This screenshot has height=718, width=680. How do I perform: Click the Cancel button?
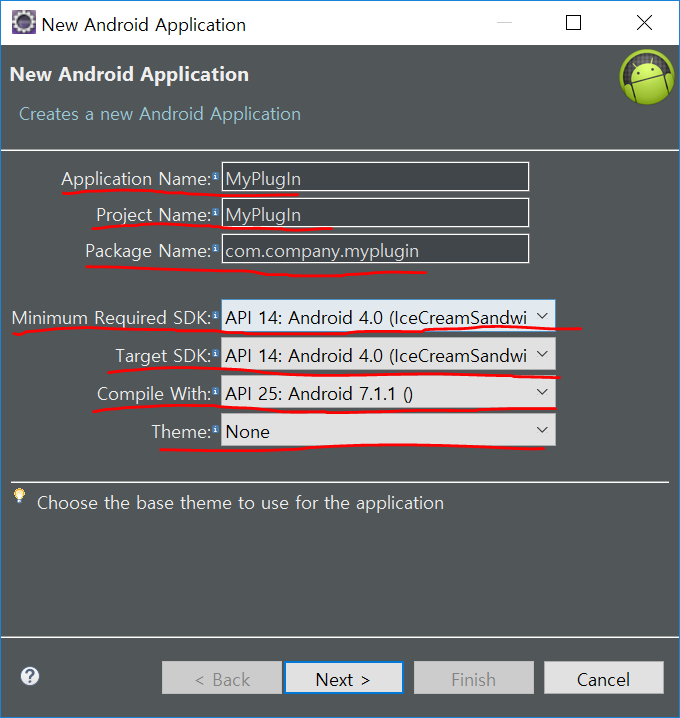604,678
